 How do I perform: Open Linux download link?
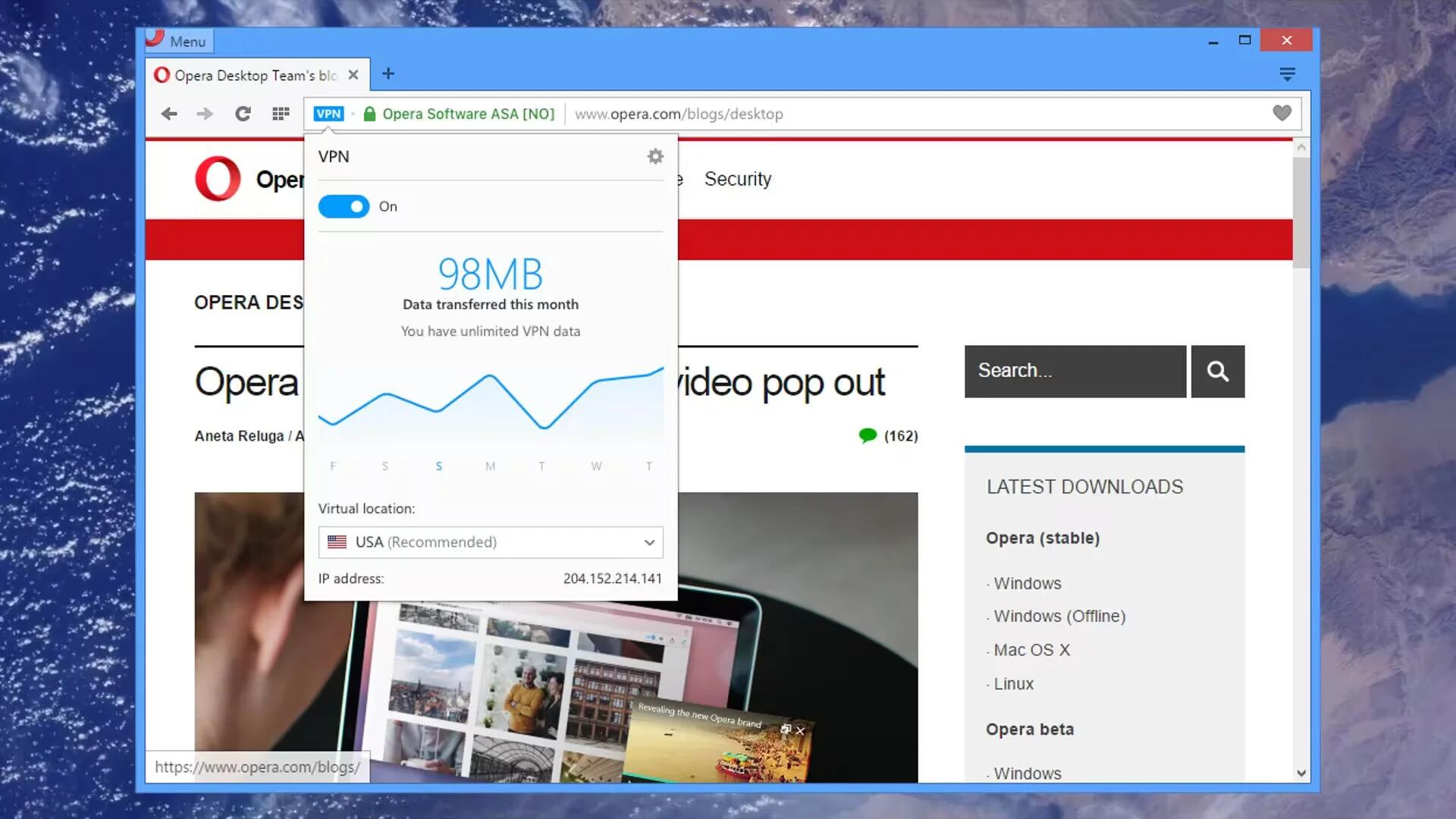(x=1014, y=683)
